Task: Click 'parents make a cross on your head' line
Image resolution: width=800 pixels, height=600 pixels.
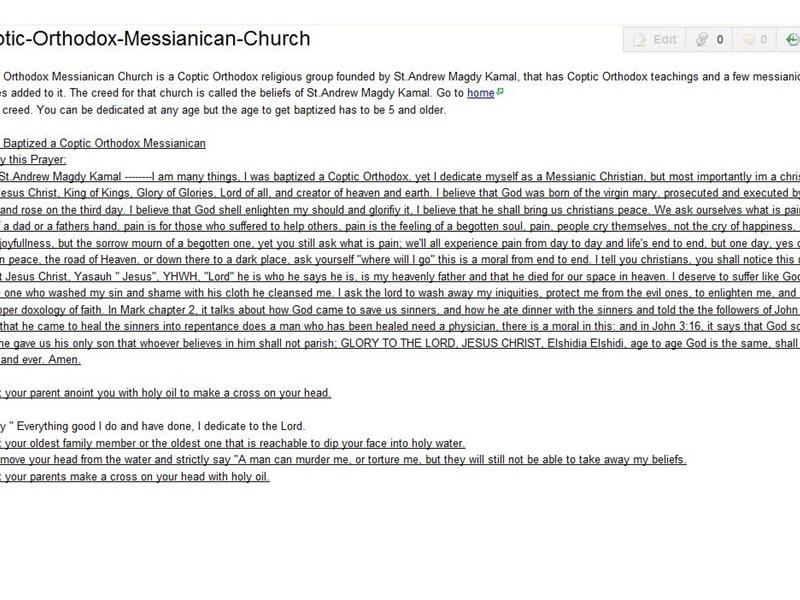Action: click(135, 477)
